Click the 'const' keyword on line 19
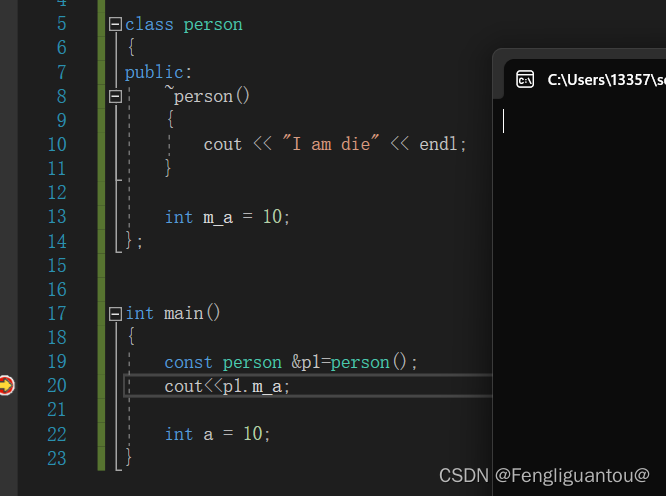Screen dimensions: 666x496 coord(188,362)
